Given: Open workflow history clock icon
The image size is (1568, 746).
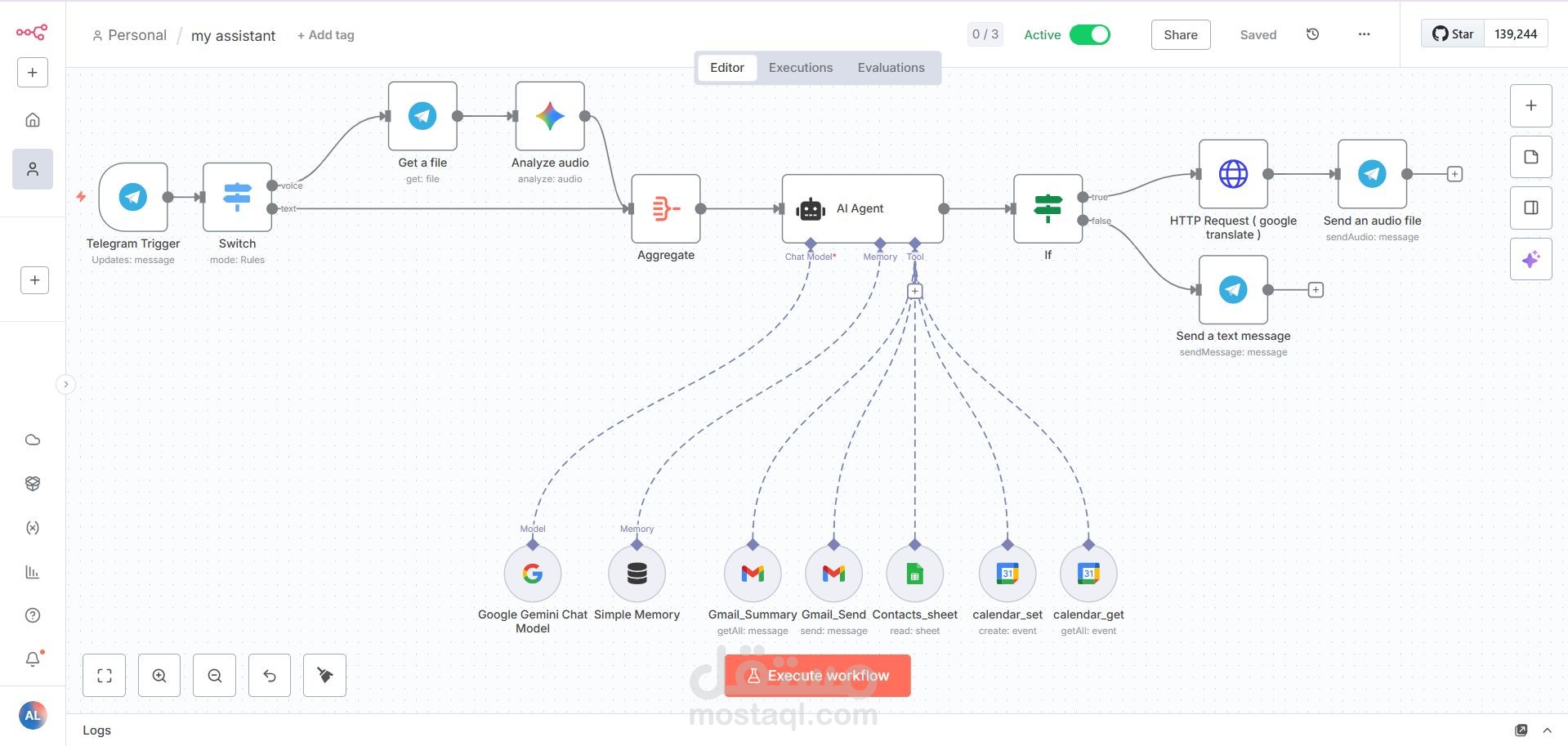Looking at the screenshot, I should [x=1313, y=34].
